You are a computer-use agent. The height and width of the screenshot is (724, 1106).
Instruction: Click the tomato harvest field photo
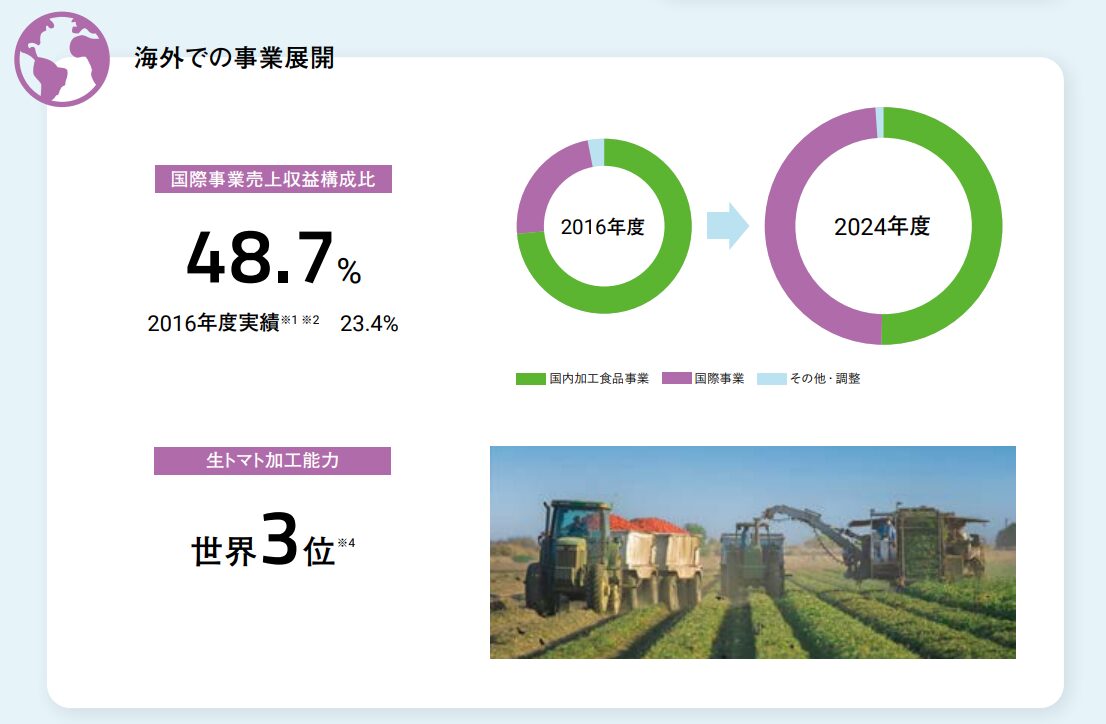coord(753,553)
